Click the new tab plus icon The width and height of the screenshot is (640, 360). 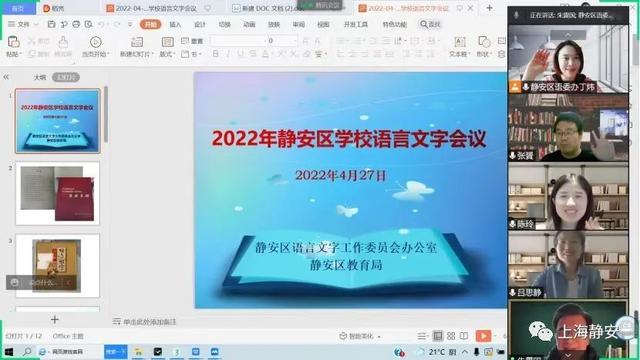(x=489, y=8)
